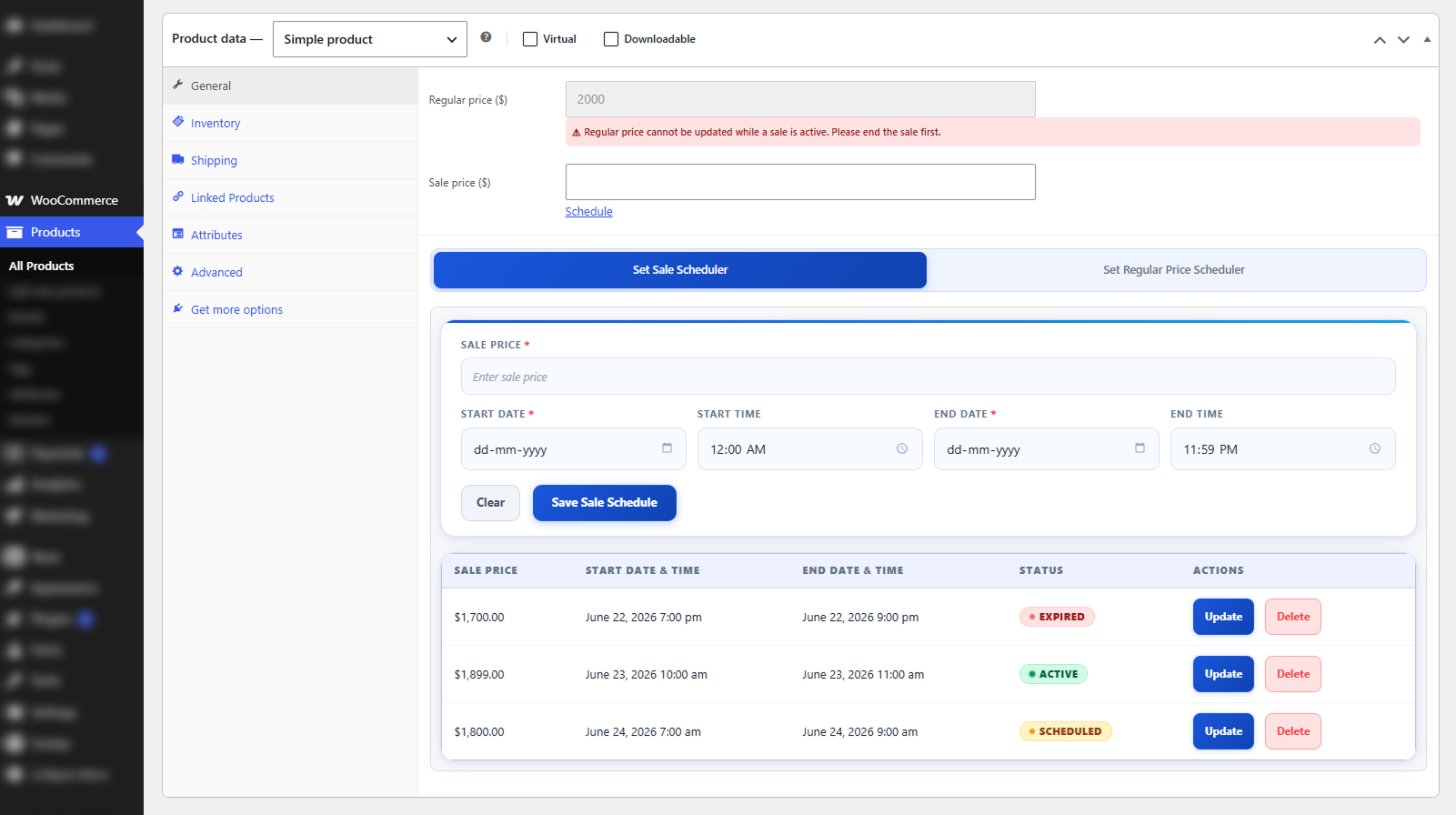Image resolution: width=1456 pixels, height=815 pixels.
Task: Open the Simple product type dropdown
Action: 370,39
